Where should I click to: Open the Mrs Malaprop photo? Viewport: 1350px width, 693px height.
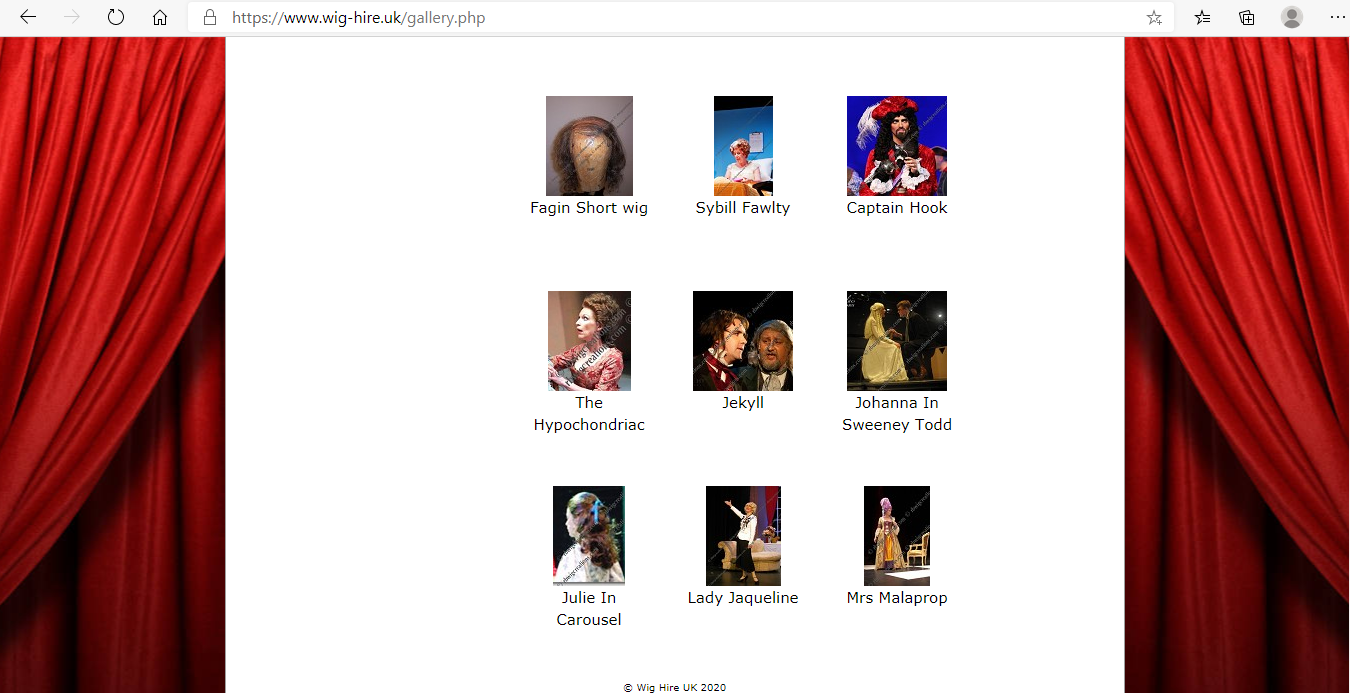coord(897,536)
